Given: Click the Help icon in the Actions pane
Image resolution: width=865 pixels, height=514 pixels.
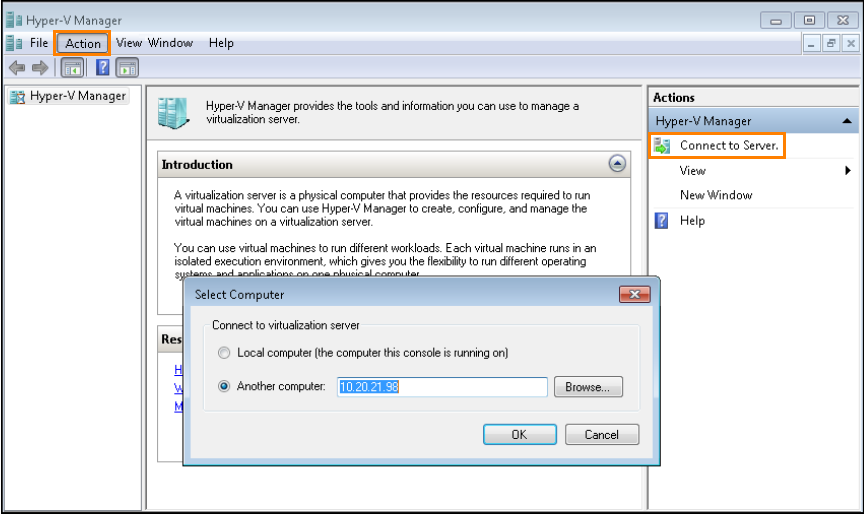Looking at the screenshot, I should pos(662,220).
